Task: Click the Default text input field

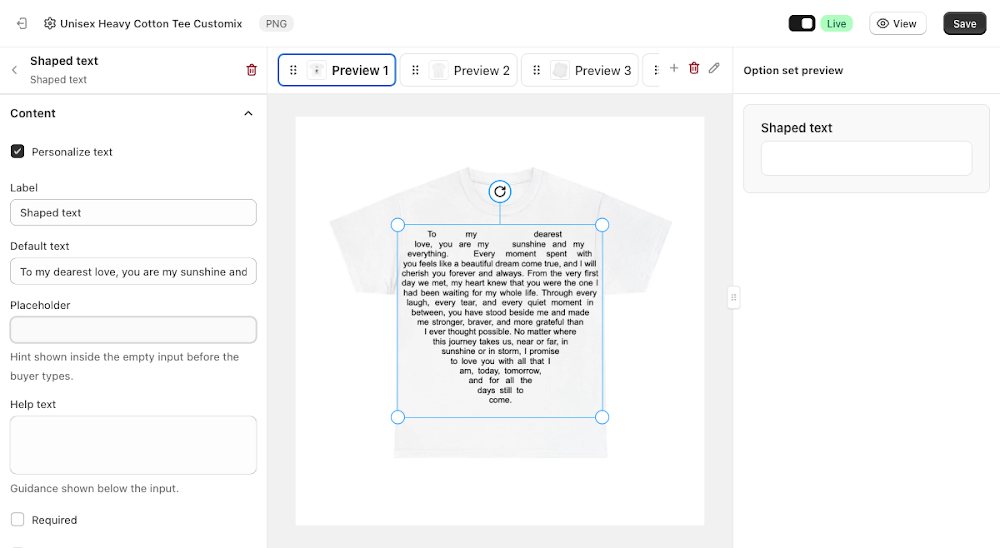Action: click(x=133, y=271)
